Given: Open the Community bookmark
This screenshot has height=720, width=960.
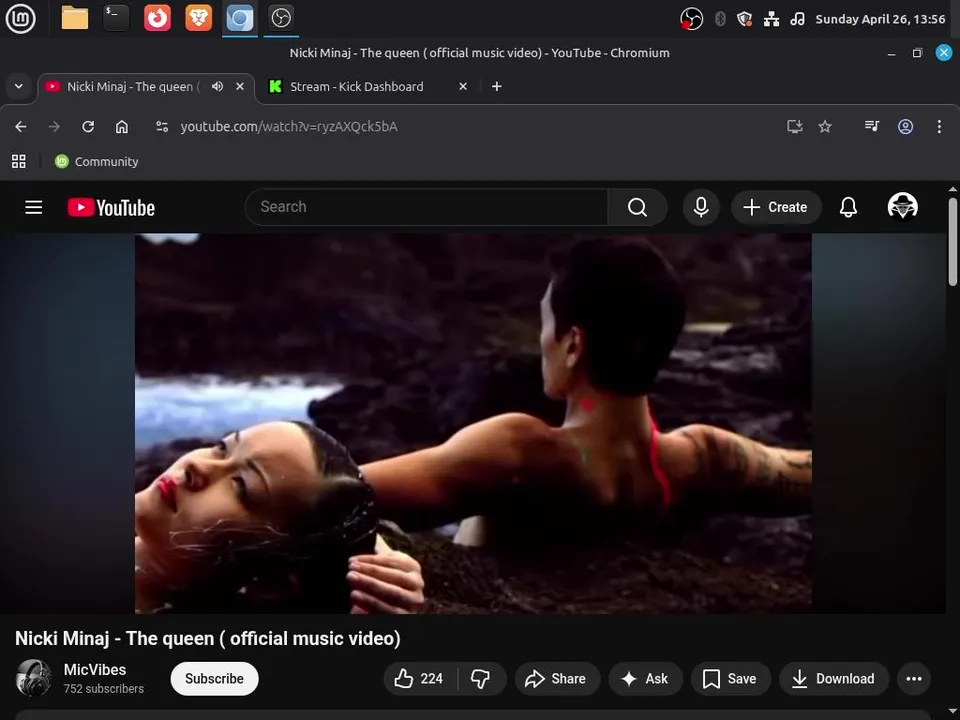Looking at the screenshot, I should click(97, 162).
